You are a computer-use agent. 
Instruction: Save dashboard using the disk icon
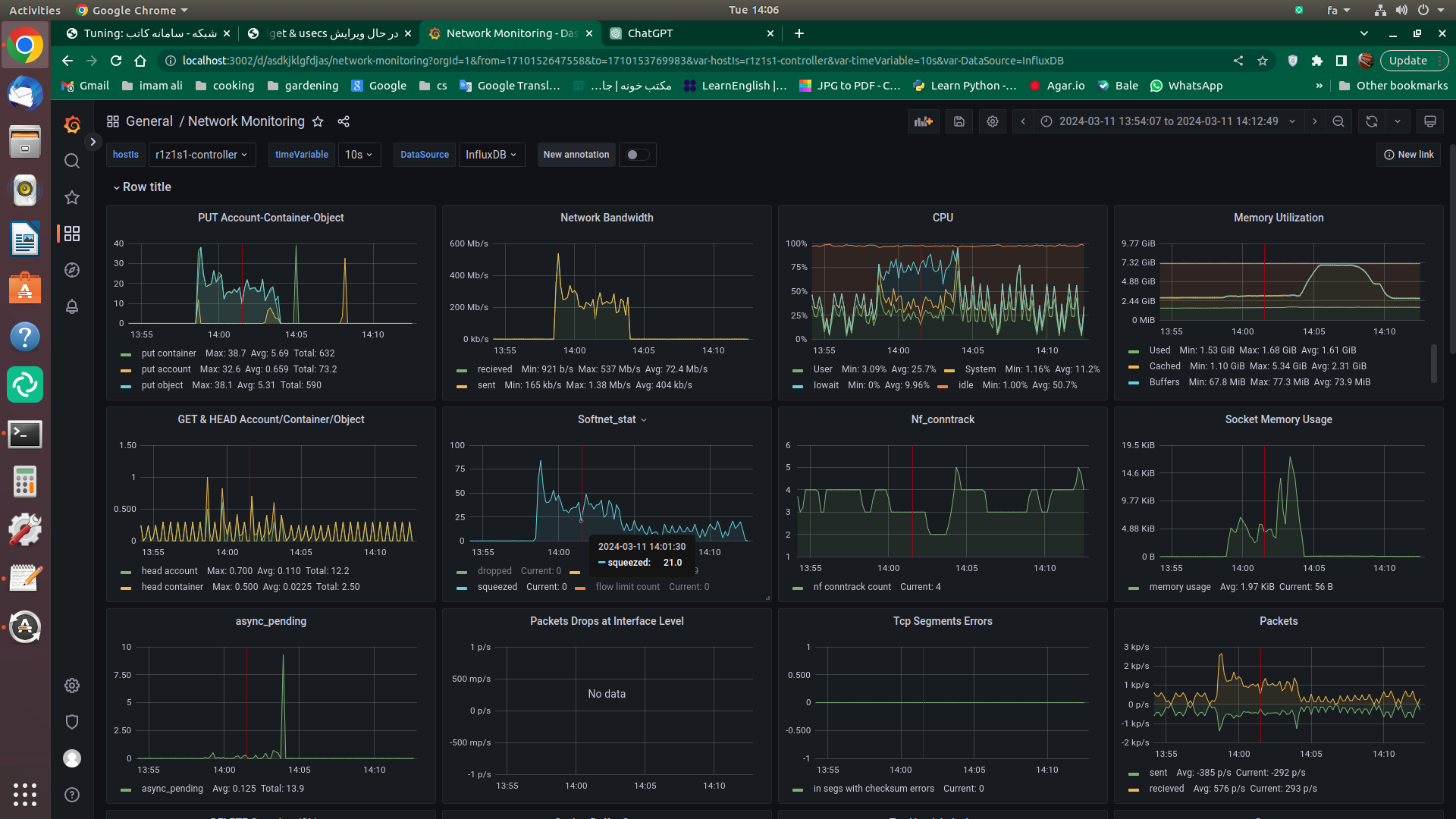(x=959, y=121)
